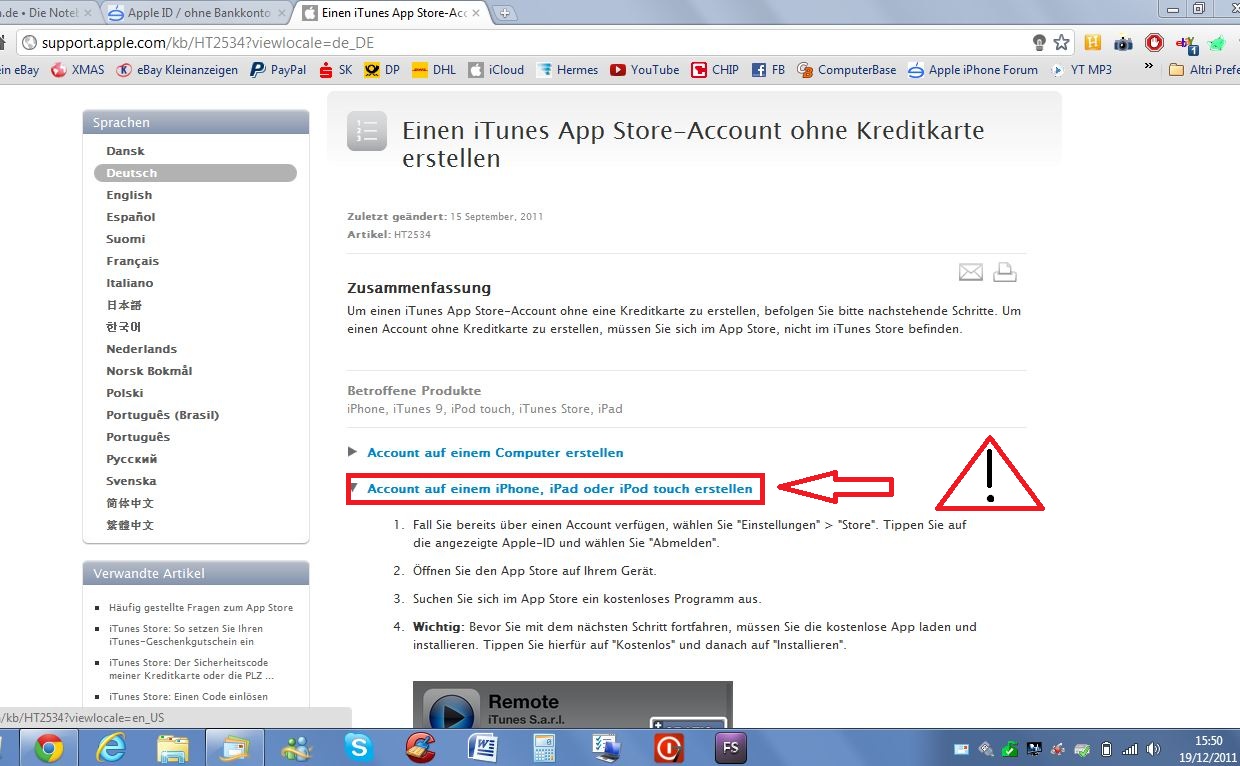This screenshot has width=1240, height=766.
Task: Open the CHIP bookmark
Action: pyautogui.click(x=715, y=70)
